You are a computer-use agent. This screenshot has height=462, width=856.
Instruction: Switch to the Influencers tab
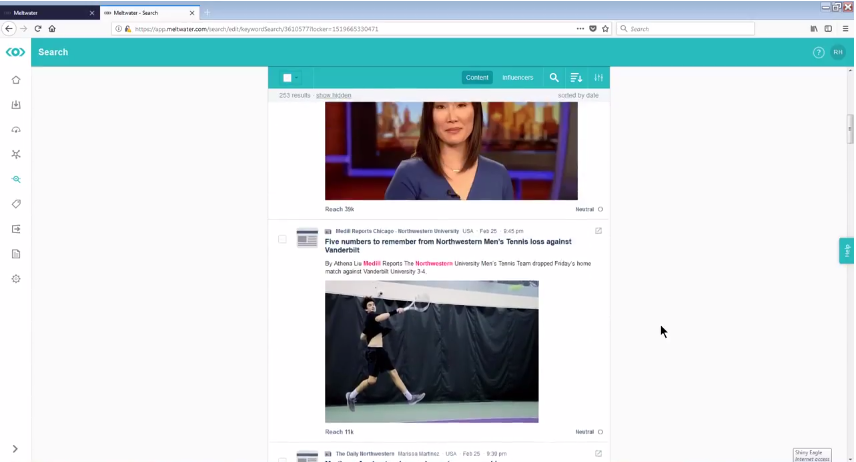pyautogui.click(x=517, y=78)
